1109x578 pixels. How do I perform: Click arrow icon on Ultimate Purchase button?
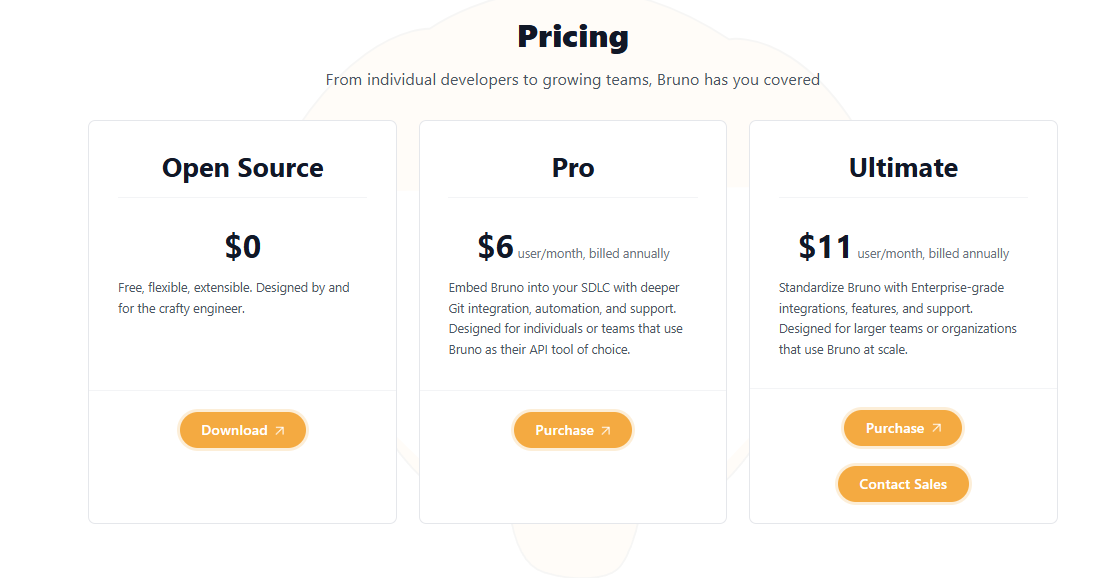pos(936,428)
